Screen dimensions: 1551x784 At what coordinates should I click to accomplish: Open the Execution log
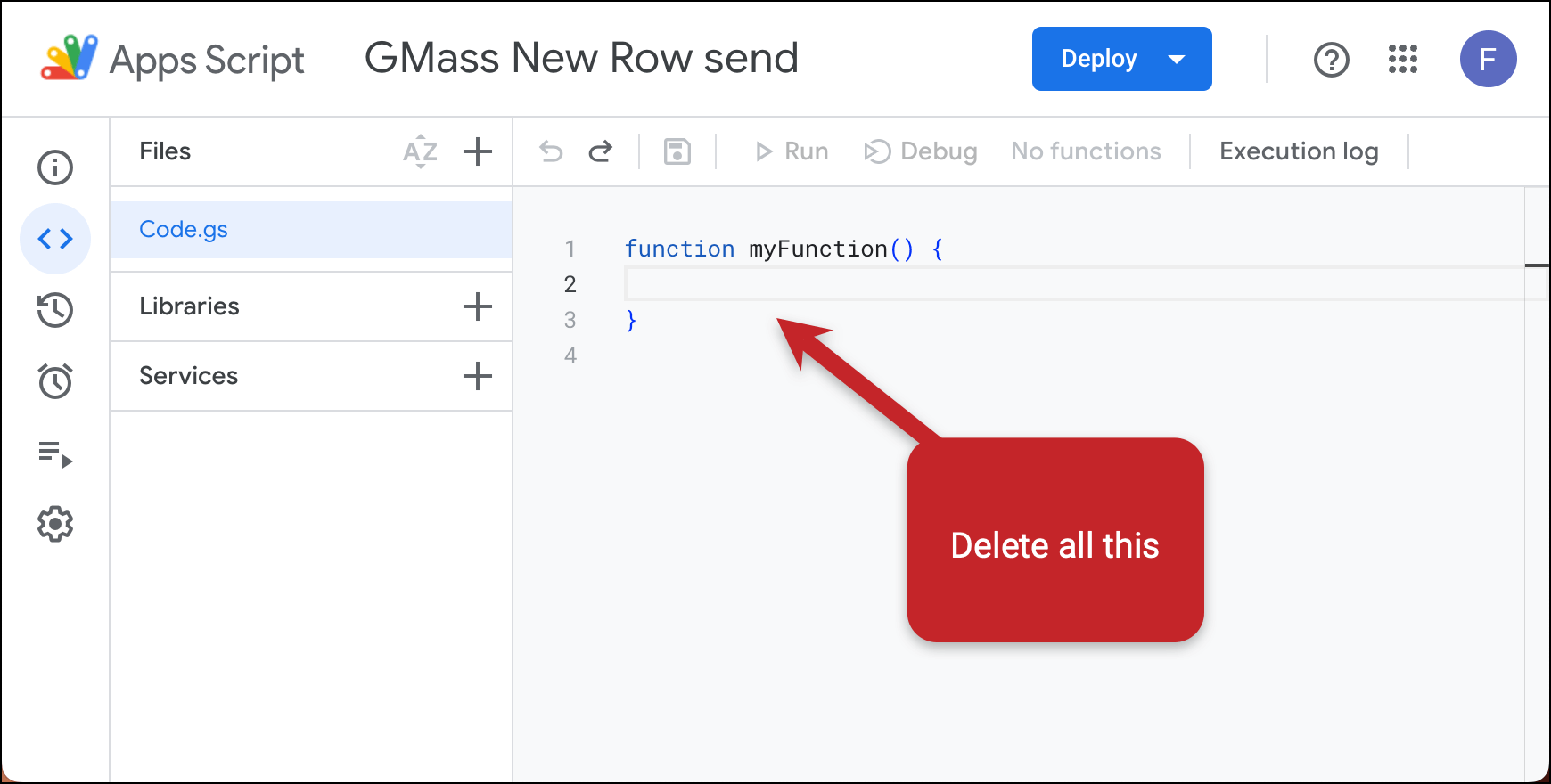point(1299,151)
